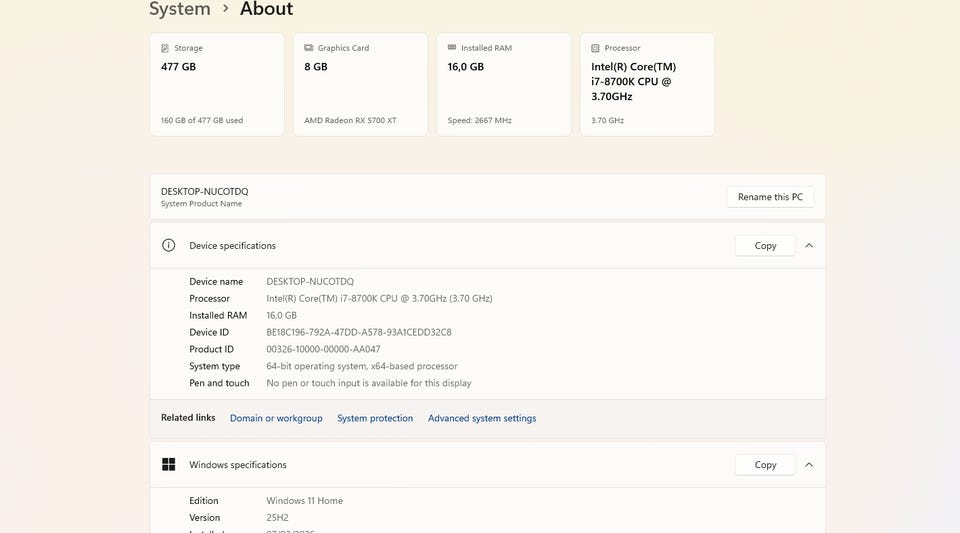Select the '160 GB of 477 GB used' text
The image size is (960, 533).
202,120
